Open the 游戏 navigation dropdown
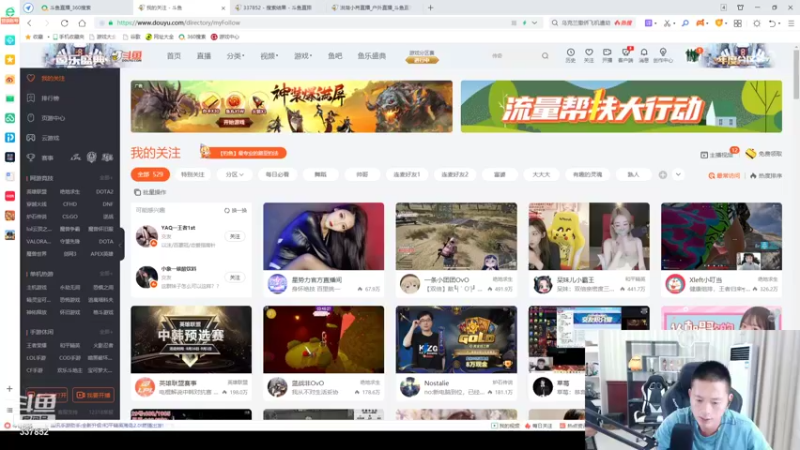Image resolution: width=800 pixels, height=450 pixels. [303, 56]
